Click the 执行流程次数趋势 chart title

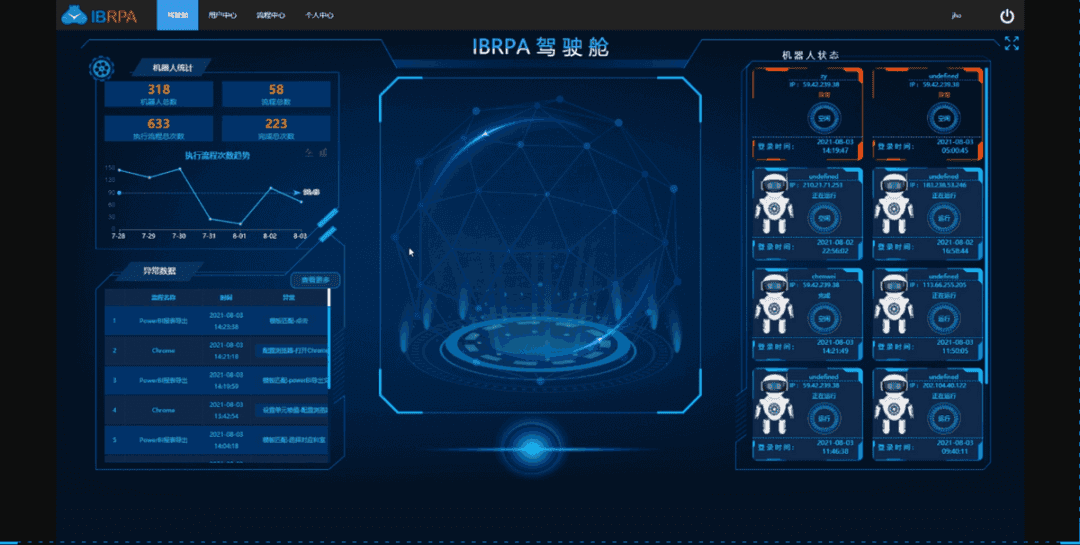[x=217, y=156]
